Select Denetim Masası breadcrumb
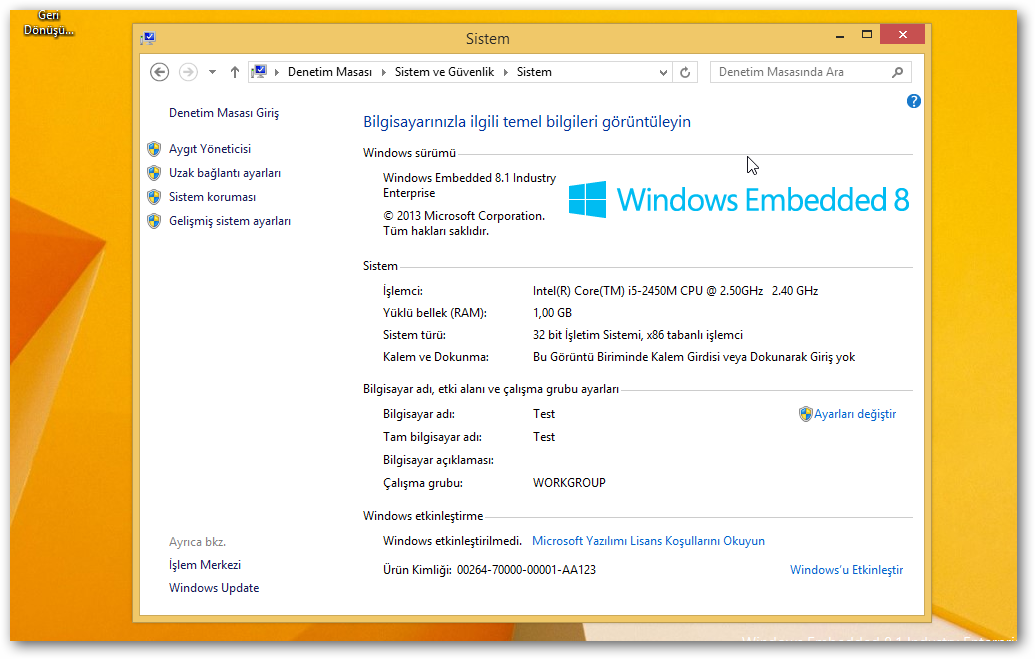The image size is (1035, 659). [329, 72]
